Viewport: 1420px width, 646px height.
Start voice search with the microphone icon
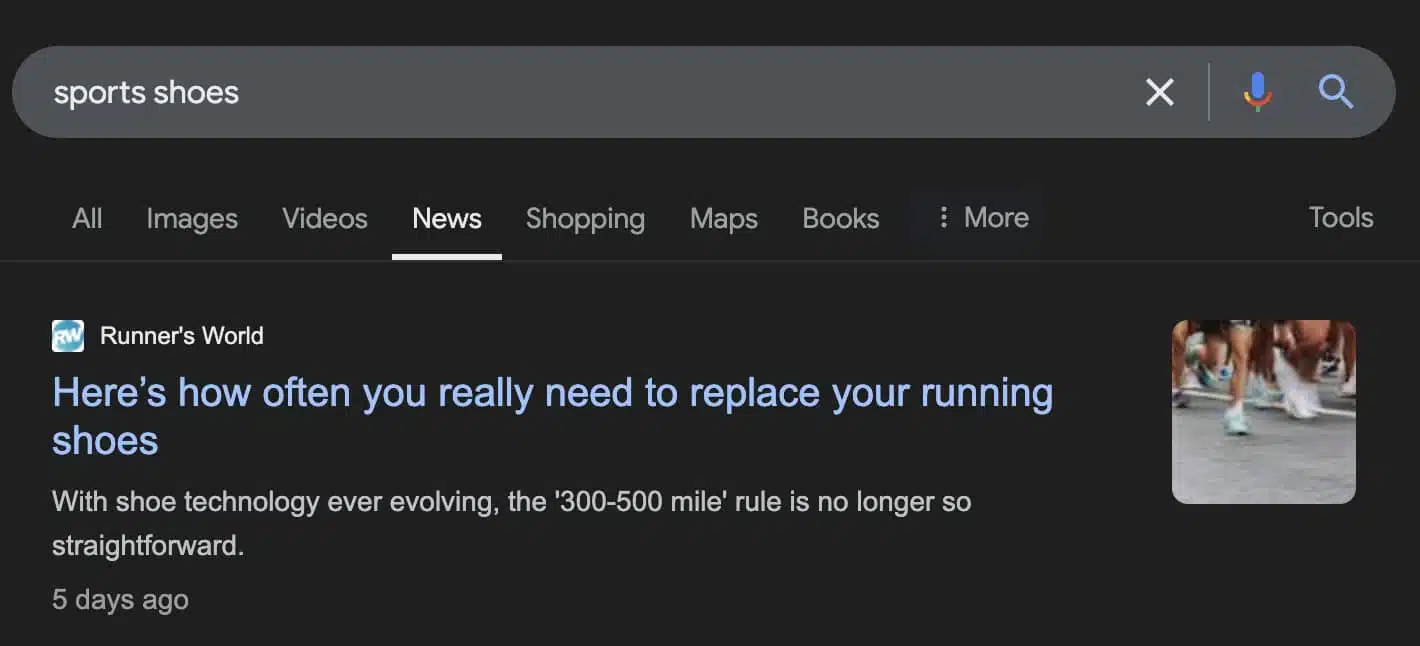click(1257, 92)
